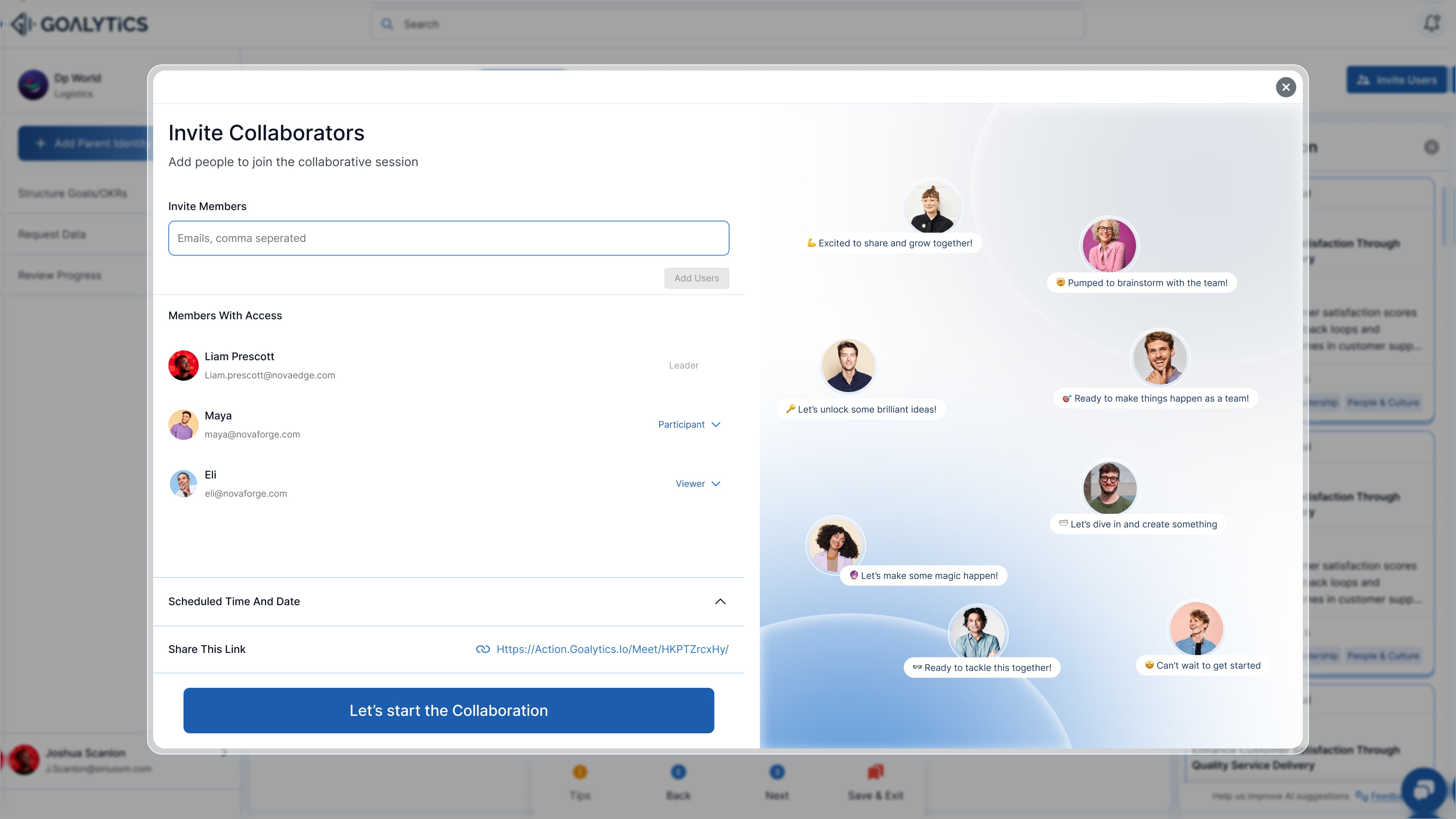Click Liam Prescott's avatar
The image size is (1456, 819).
point(183,366)
